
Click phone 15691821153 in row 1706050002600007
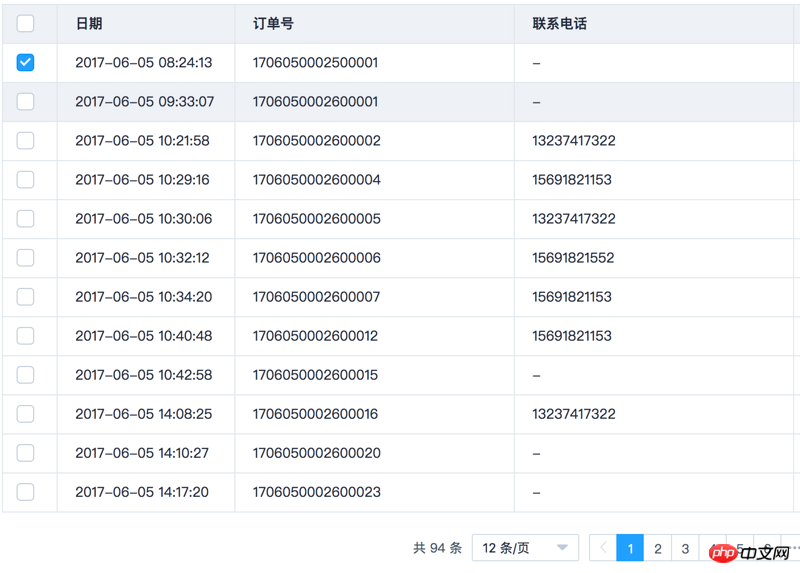coord(572,296)
